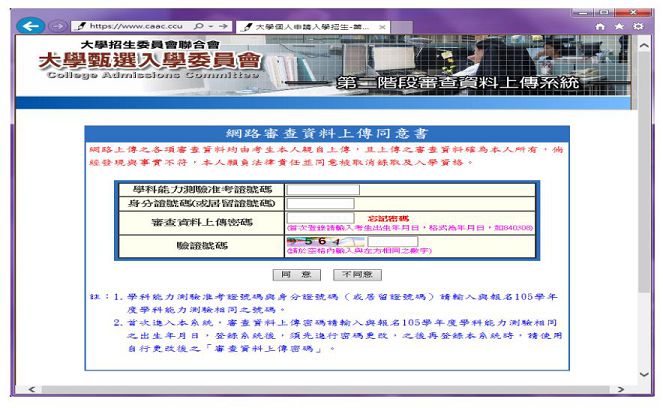
Task: Click the go arrow in the address bar
Action: point(224,26)
